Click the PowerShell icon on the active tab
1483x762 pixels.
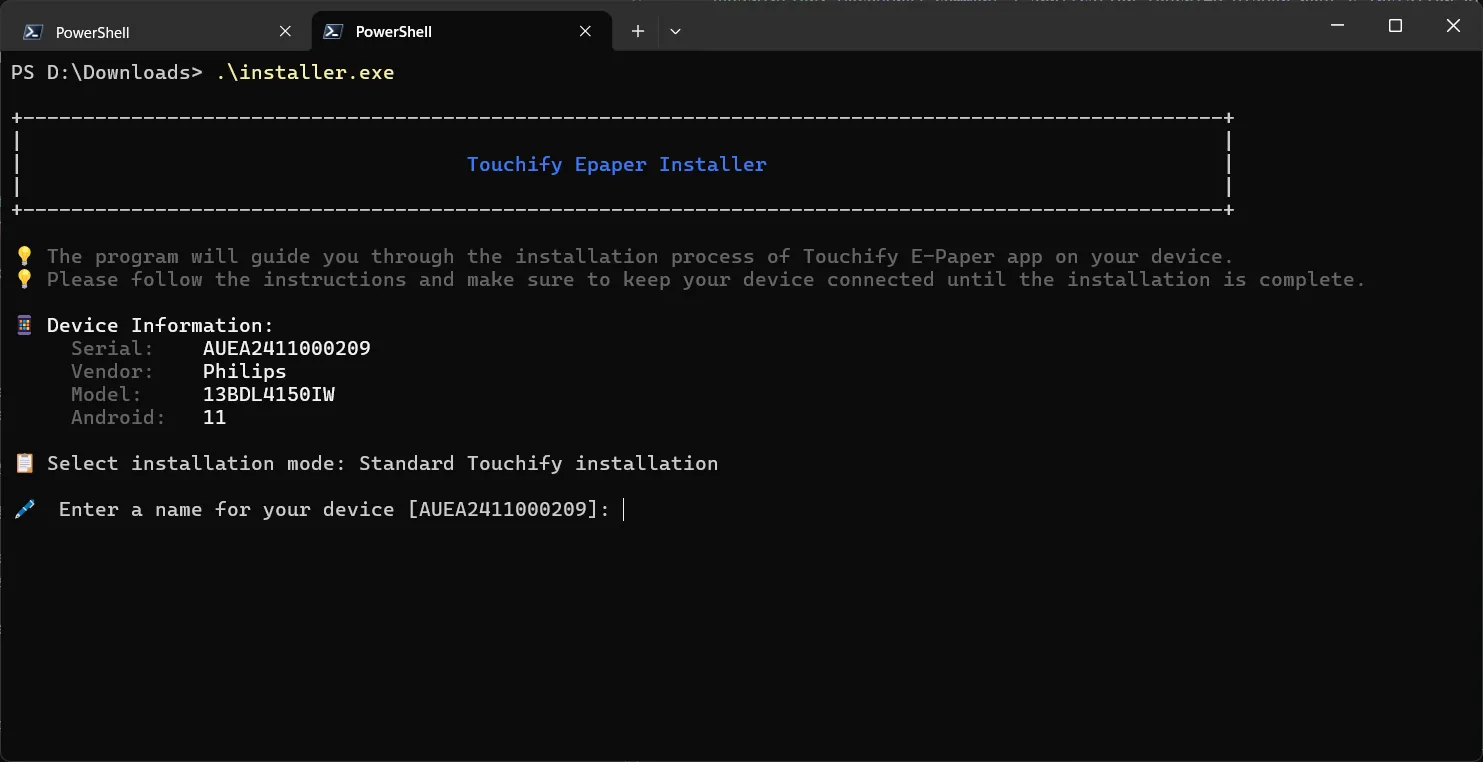coord(334,32)
